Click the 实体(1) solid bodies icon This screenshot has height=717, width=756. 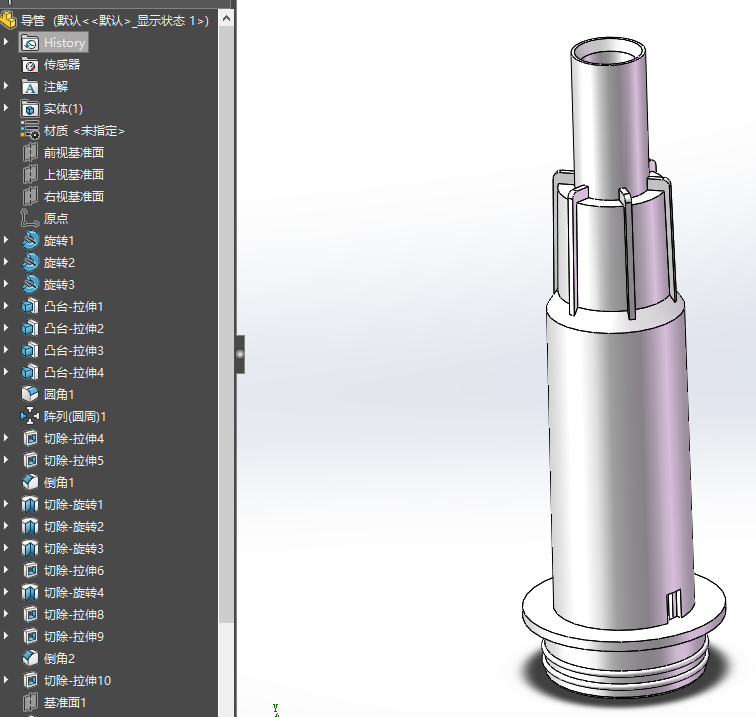(x=30, y=109)
